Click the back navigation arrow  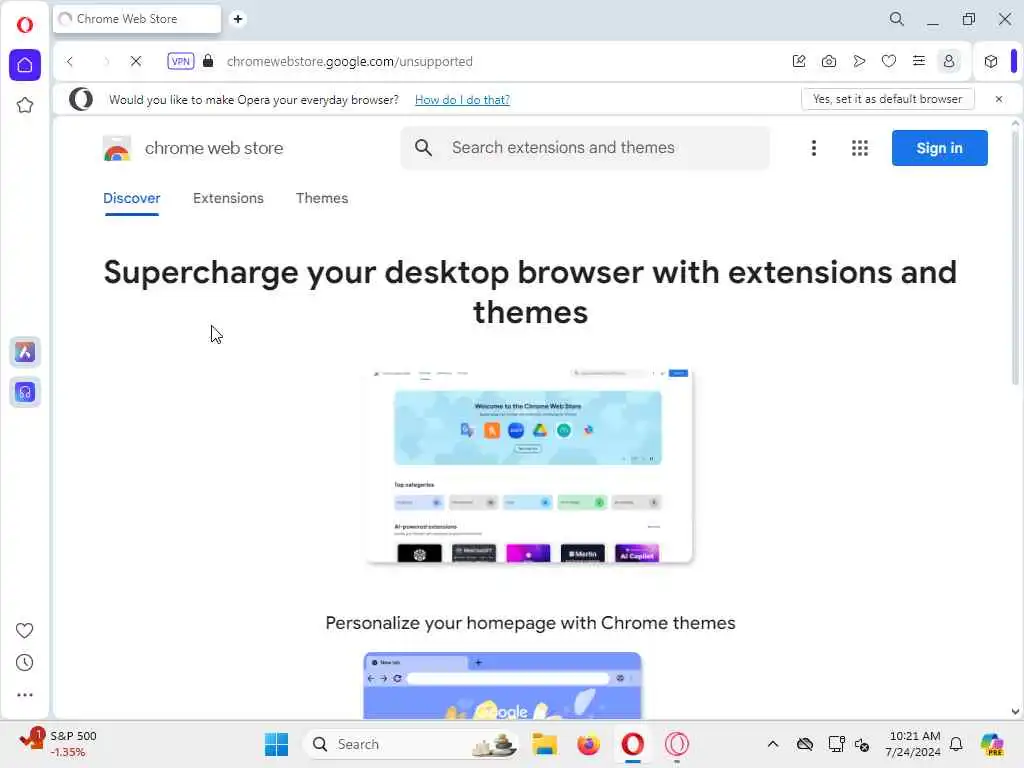(x=70, y=61)
